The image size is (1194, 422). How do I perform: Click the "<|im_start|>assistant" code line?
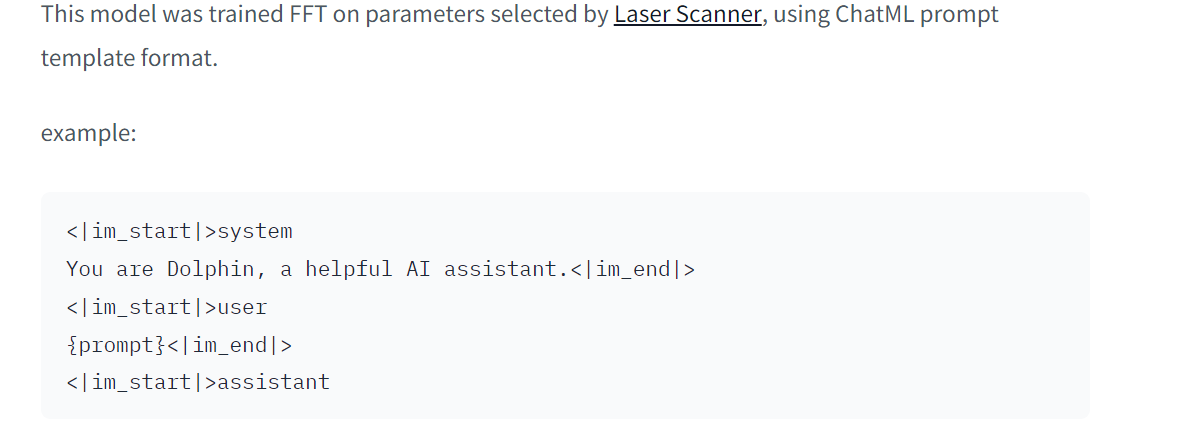click(x=198, y=382)
